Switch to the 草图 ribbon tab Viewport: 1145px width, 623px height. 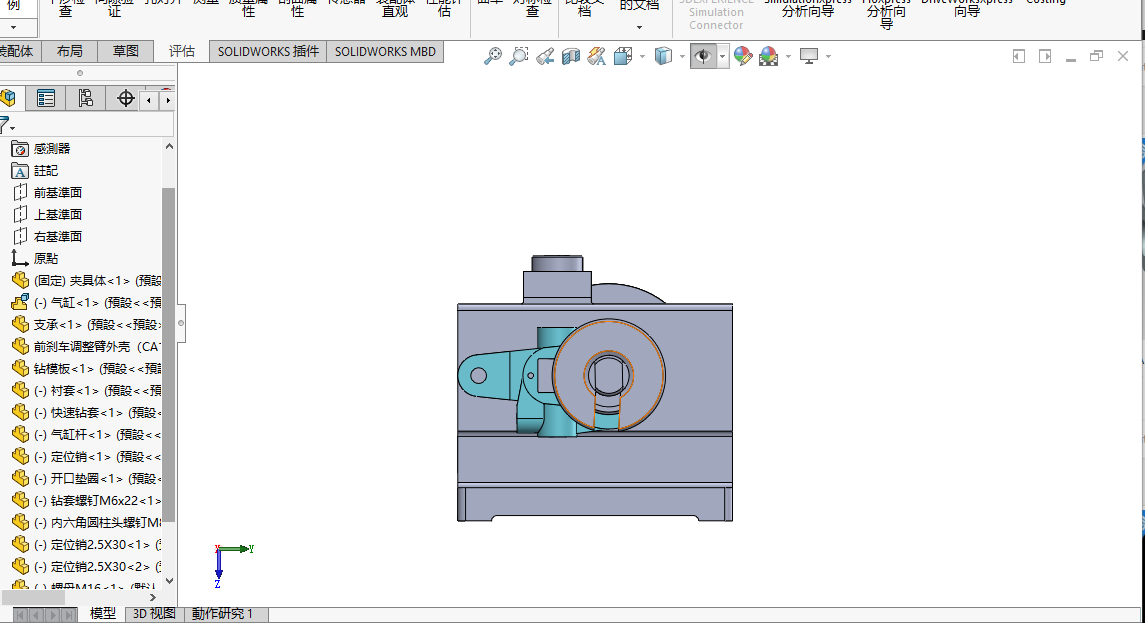tap(126, 51)
